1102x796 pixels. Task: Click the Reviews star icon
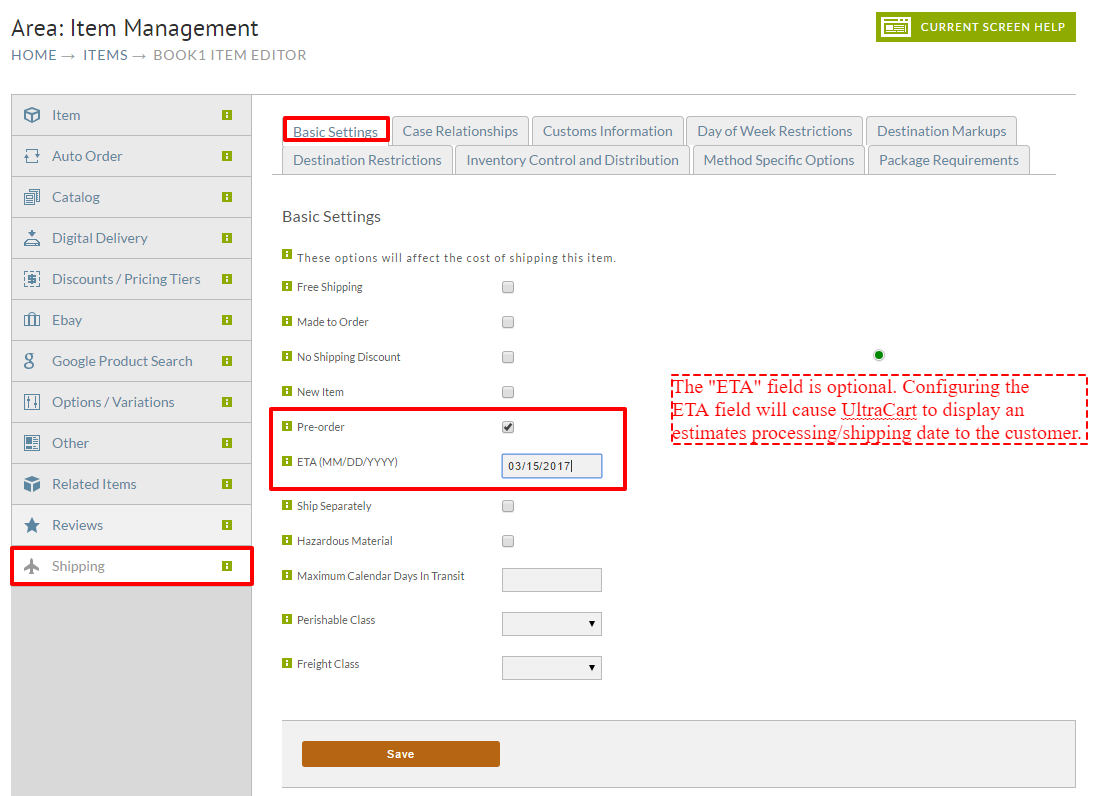[x=32, y=525]
